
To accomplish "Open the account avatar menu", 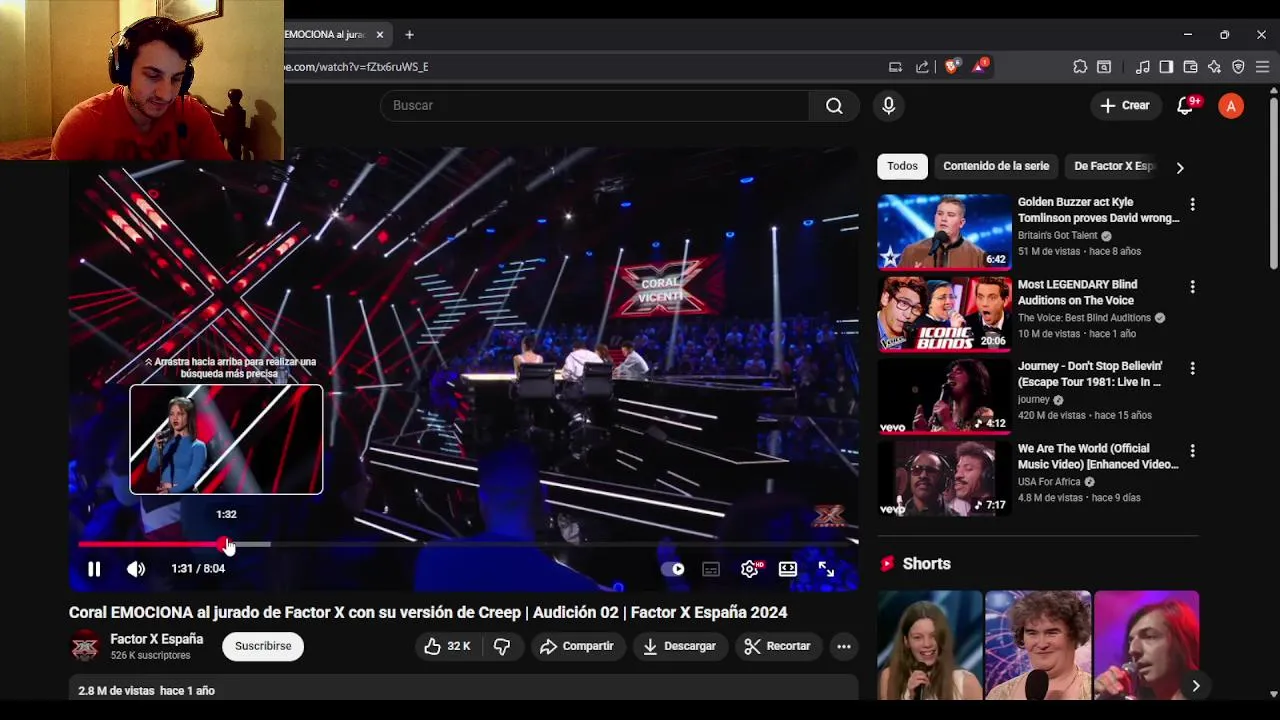I will point(1231,105).
